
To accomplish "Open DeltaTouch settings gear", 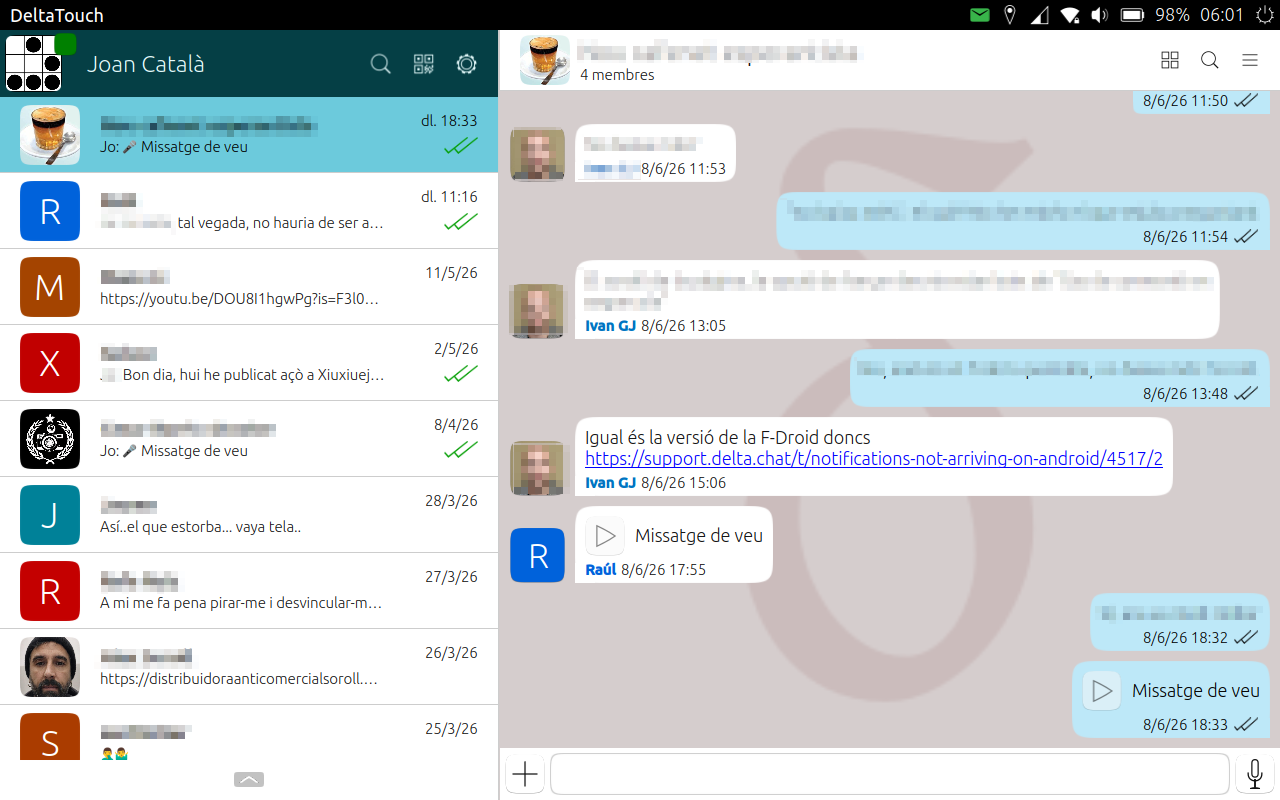I will click(466, 64).
